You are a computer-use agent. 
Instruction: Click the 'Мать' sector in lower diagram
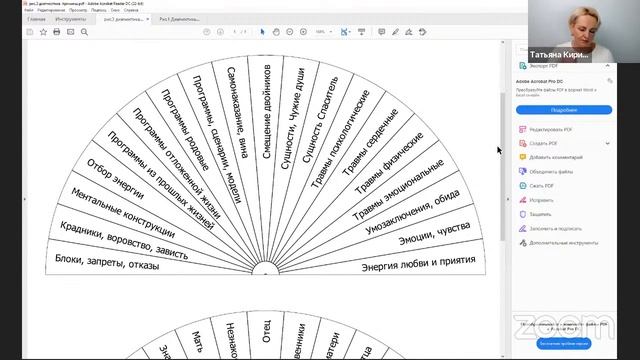tap(197, 342)
